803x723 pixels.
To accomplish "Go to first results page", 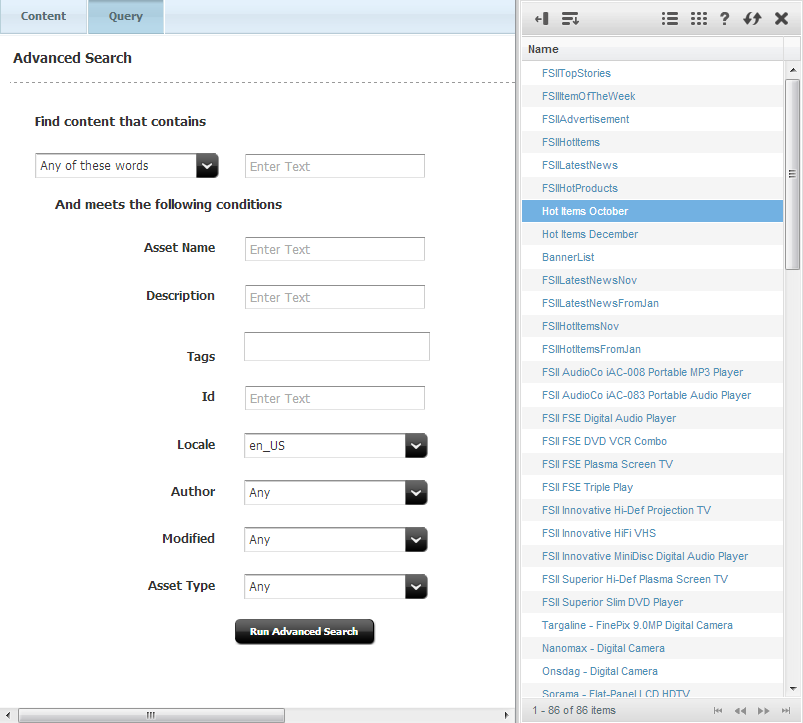I will click(718, 711).
